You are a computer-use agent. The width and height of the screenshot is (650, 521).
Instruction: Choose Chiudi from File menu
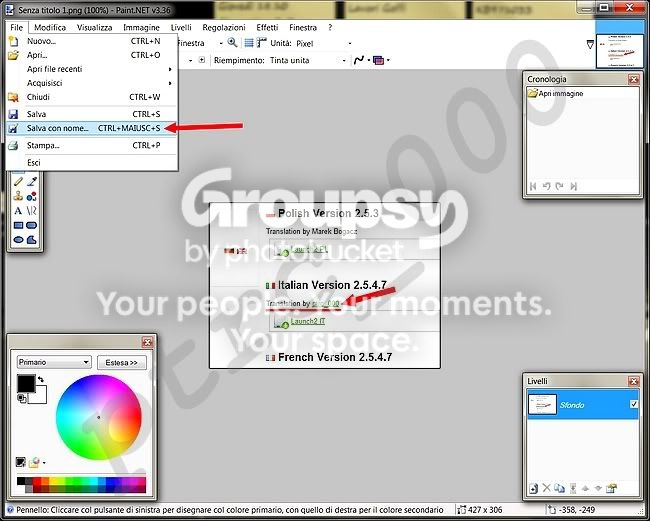coord(92,97)
